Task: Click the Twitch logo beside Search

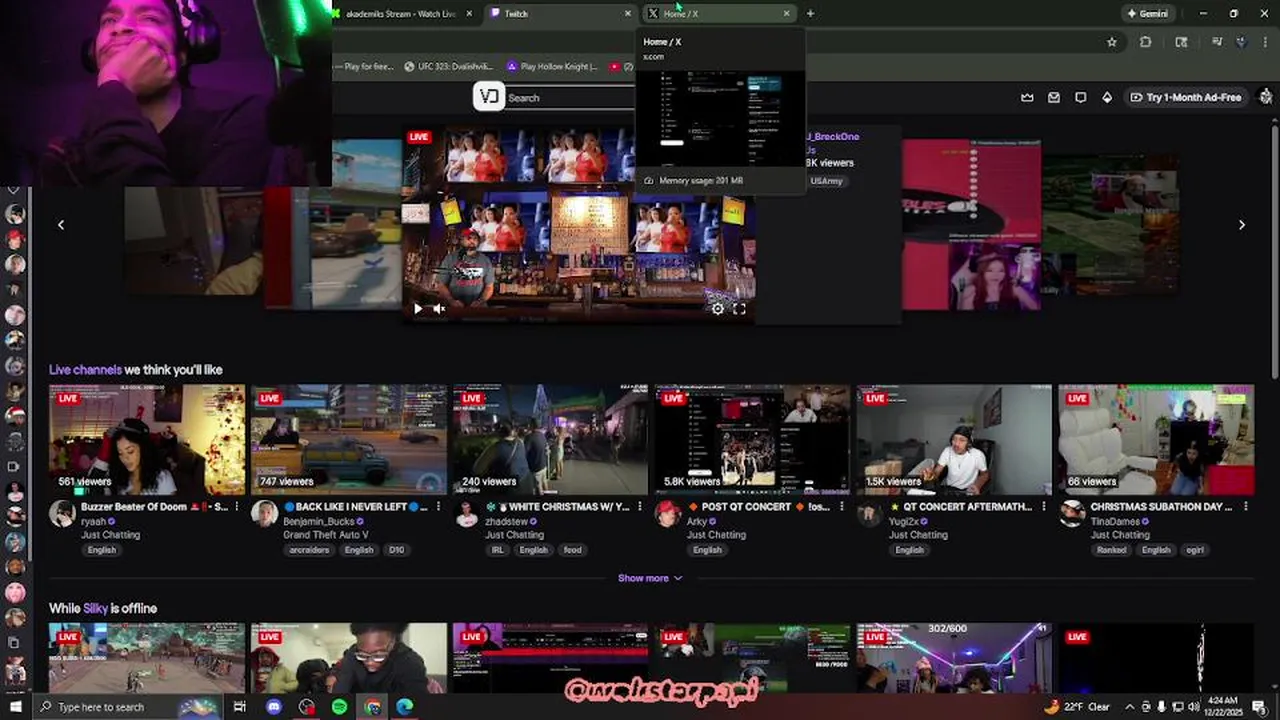Action: pos(488,97)
